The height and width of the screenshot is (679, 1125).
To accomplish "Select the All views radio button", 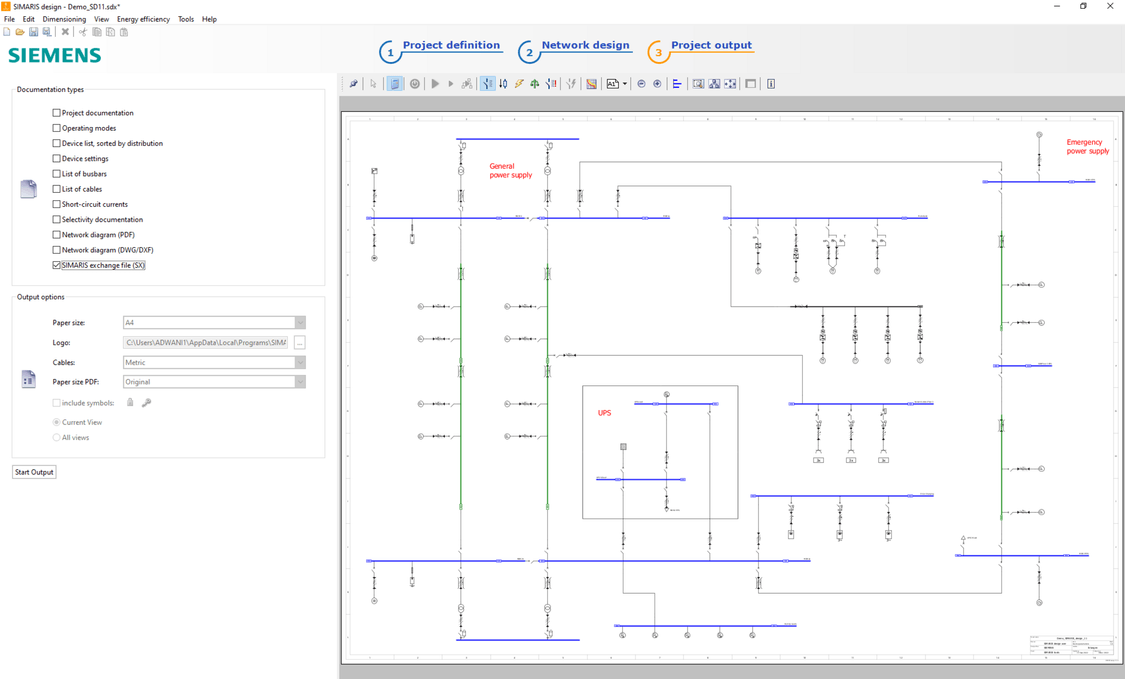I will (x=57, y=437).
